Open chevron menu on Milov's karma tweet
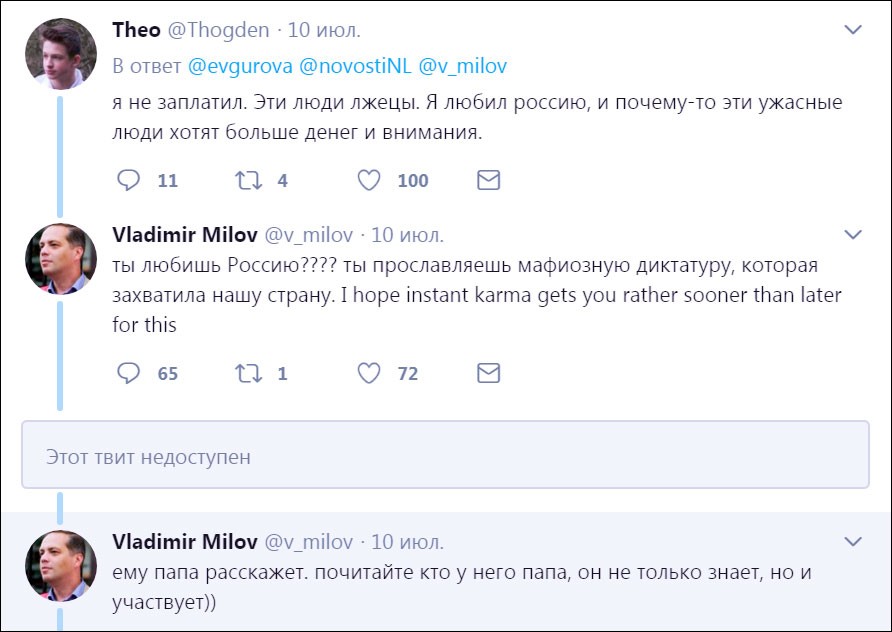Screen dimensions: 892x632 [x=853, y=235]
